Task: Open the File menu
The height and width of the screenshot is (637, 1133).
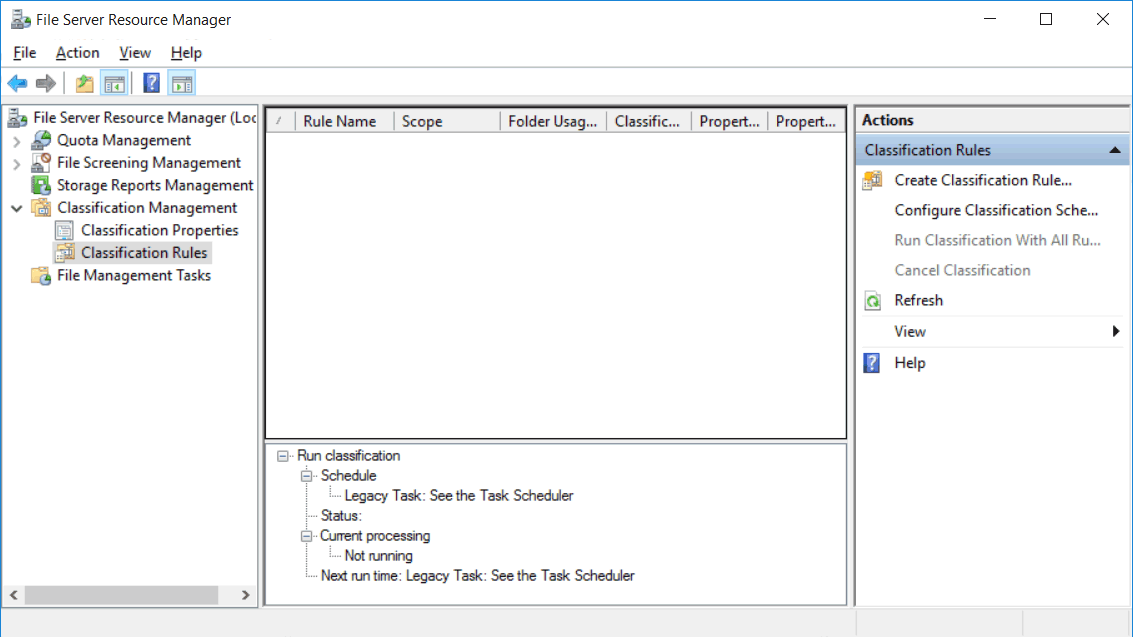Action: click(25, 53)
